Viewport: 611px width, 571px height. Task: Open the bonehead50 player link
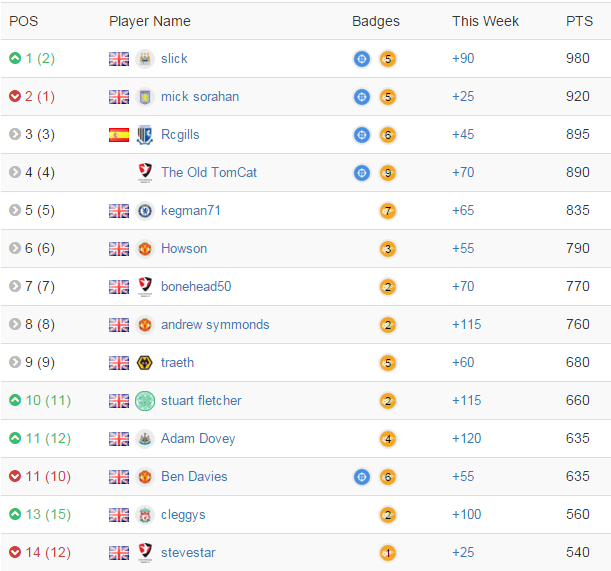pyautogui.click(x=196, y=286)
